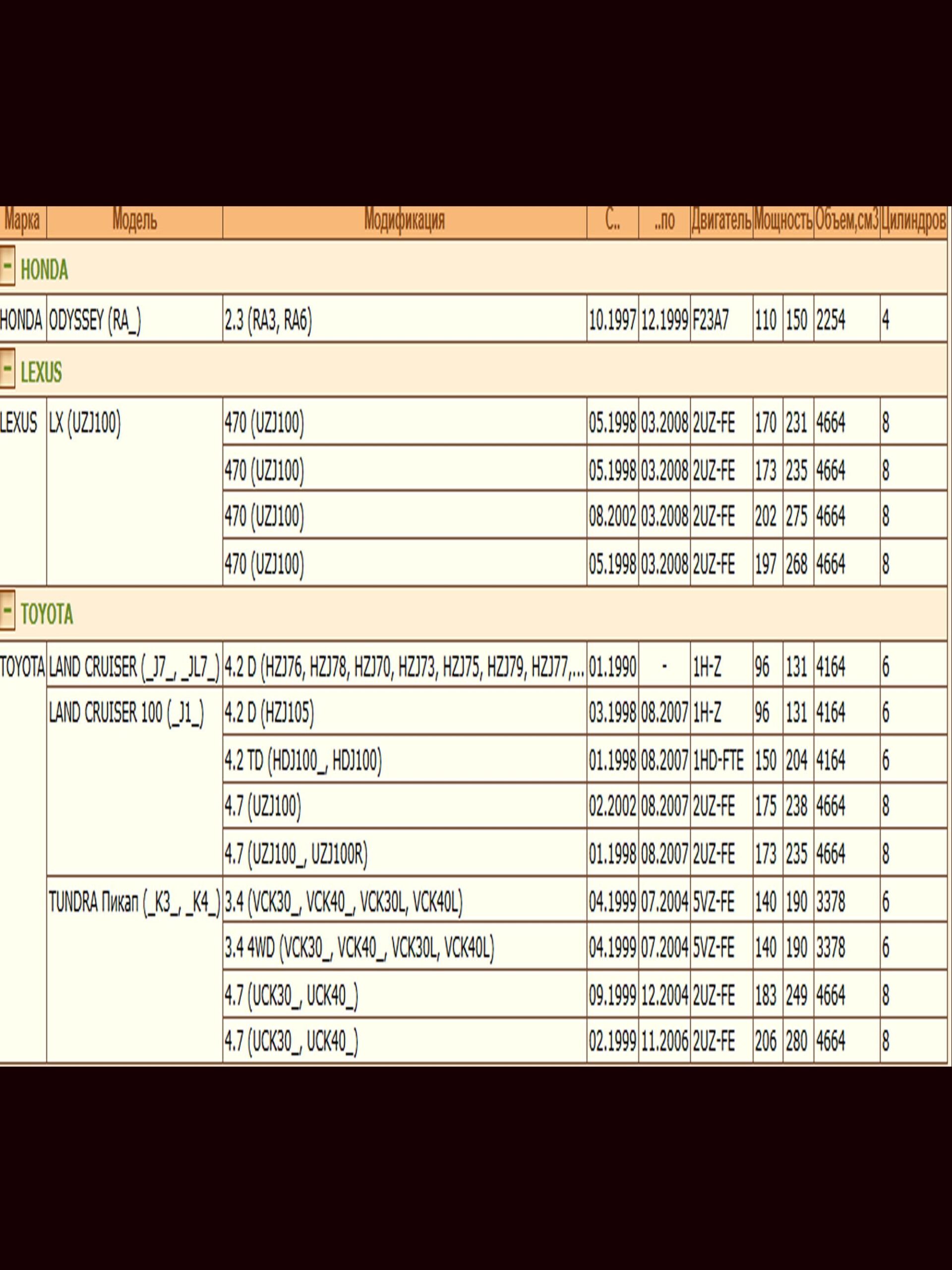Select the 4.2 TD (HDJ100_, HDJ100) row
952x1270 pixels.
click(x=303, y=761)
